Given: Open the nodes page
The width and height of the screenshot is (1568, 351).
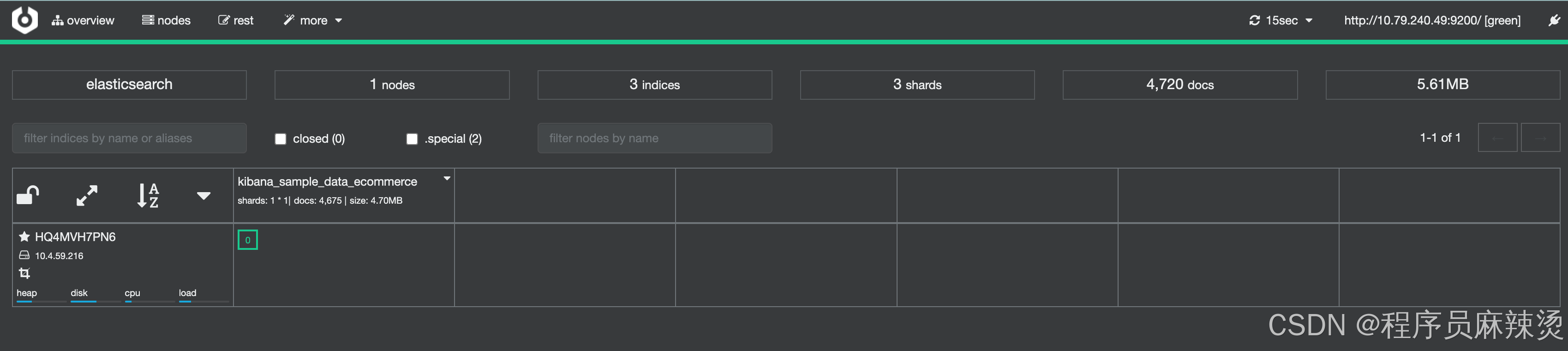Looking at the screenshot, I should [x=166, y=20].
